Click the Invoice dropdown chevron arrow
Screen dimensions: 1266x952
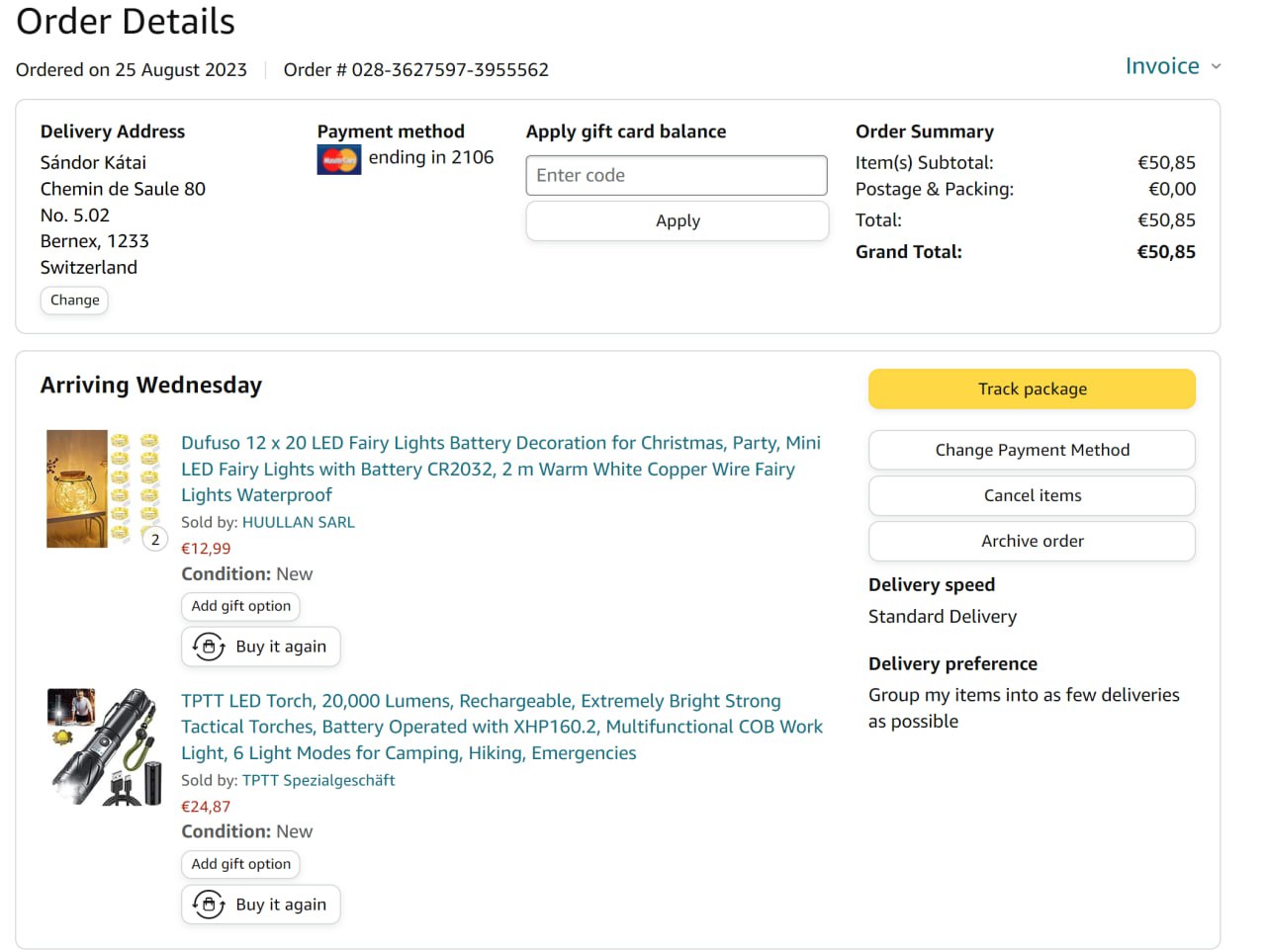point(1216,66)
